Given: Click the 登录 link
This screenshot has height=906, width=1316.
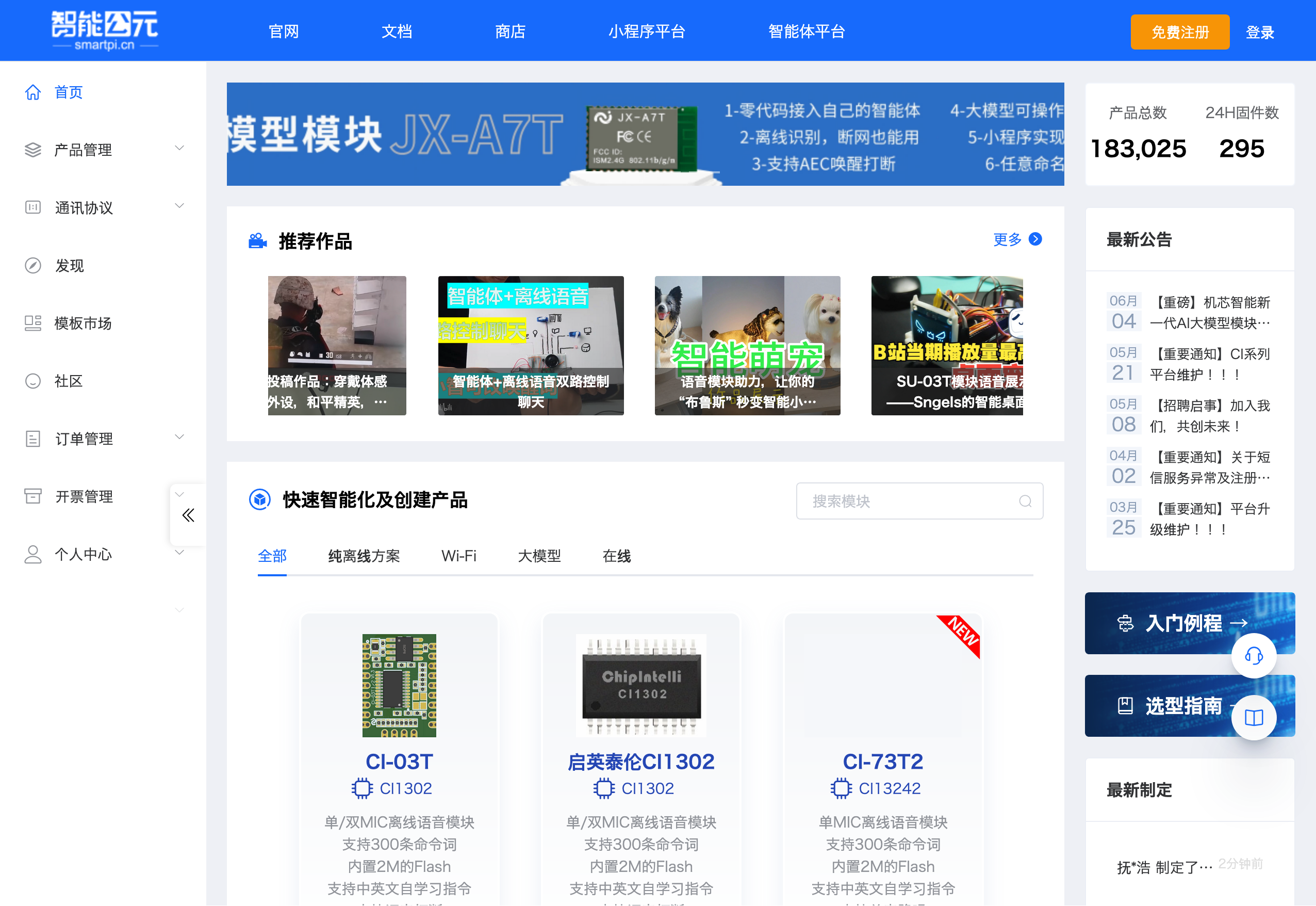Looking at the screenshot, I should point(1260,33).
